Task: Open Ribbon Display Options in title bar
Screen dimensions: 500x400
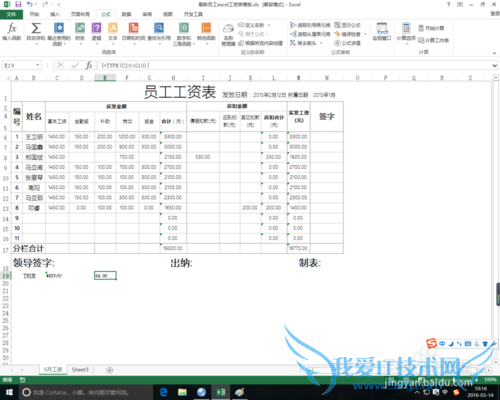Action: (460, 4)
